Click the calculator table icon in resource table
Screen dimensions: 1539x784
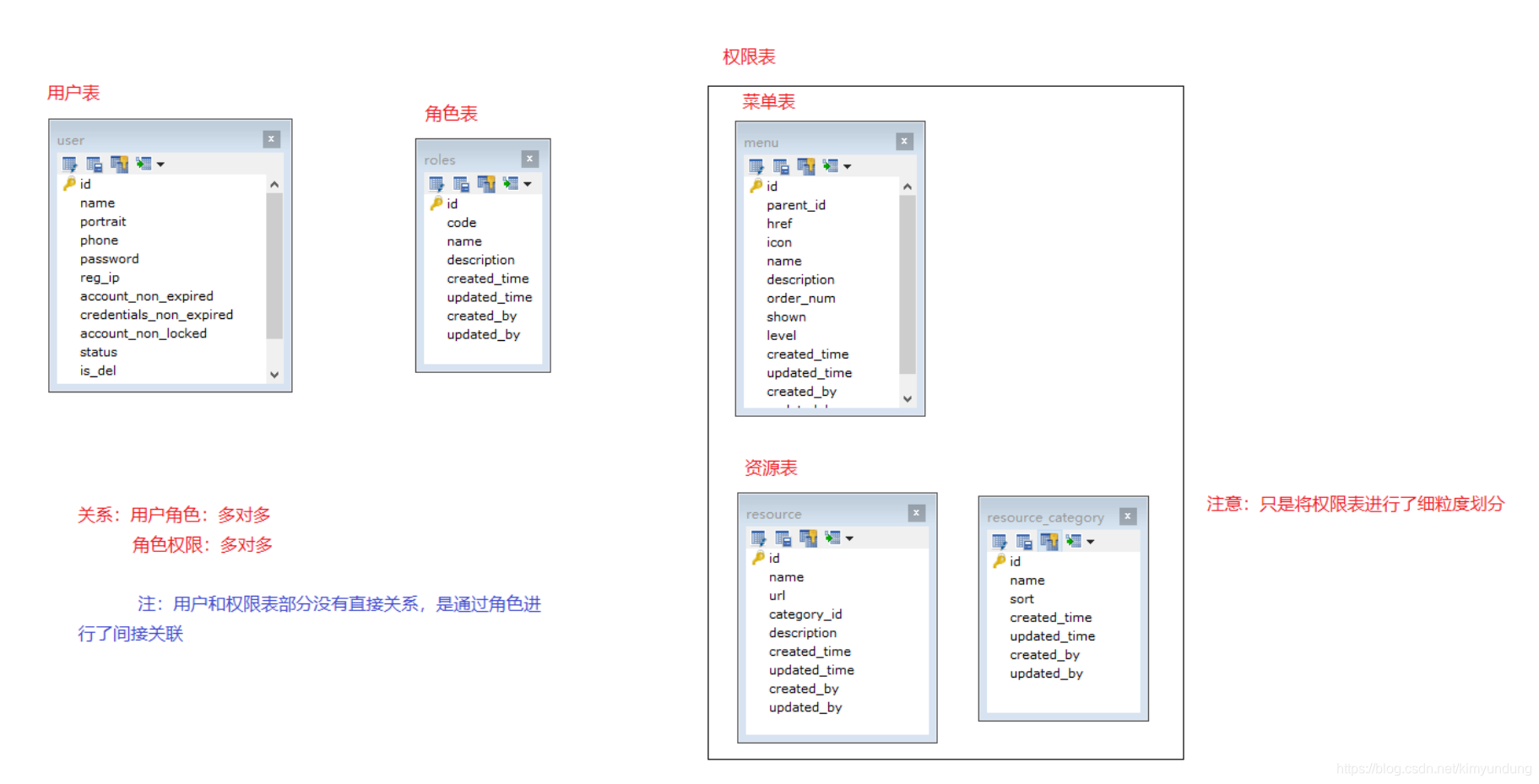[x=783, y=538]
